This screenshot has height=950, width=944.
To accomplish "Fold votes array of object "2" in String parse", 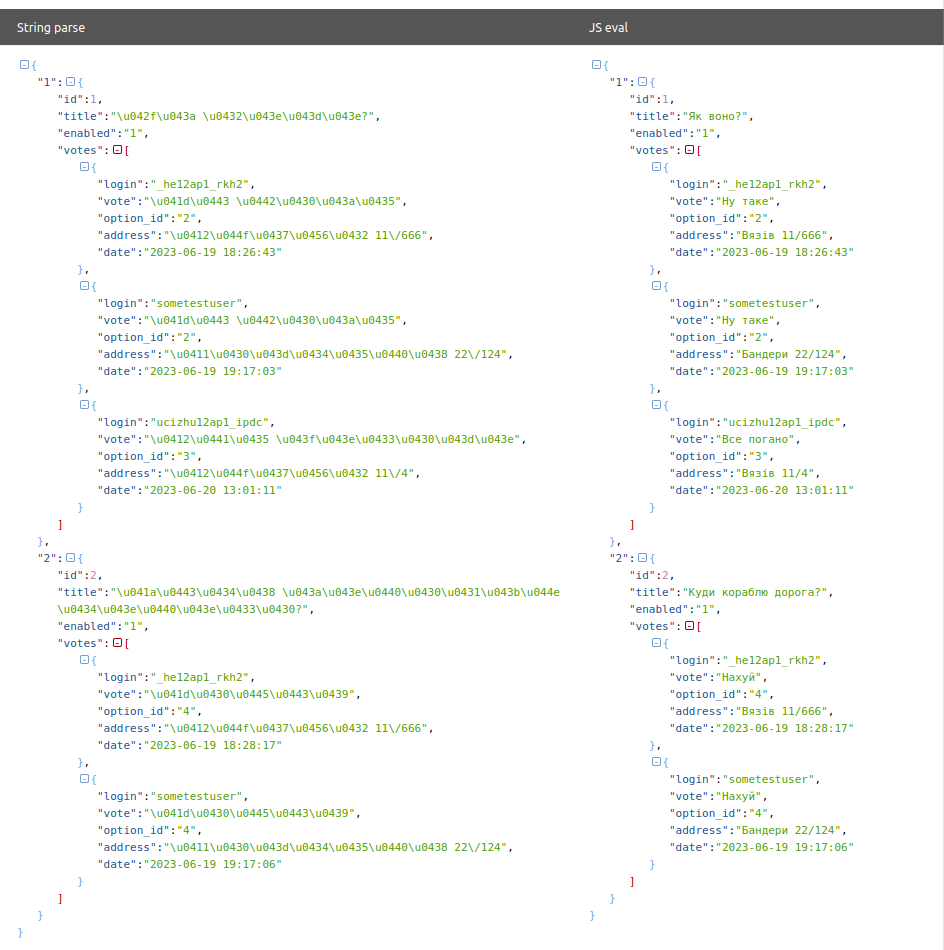I will point(117,643).
